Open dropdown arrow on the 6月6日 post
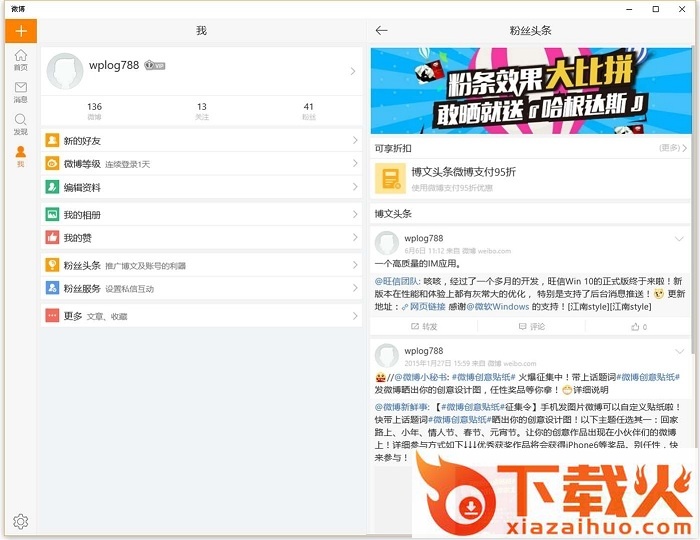700x540 pixels. pos(679,239)
